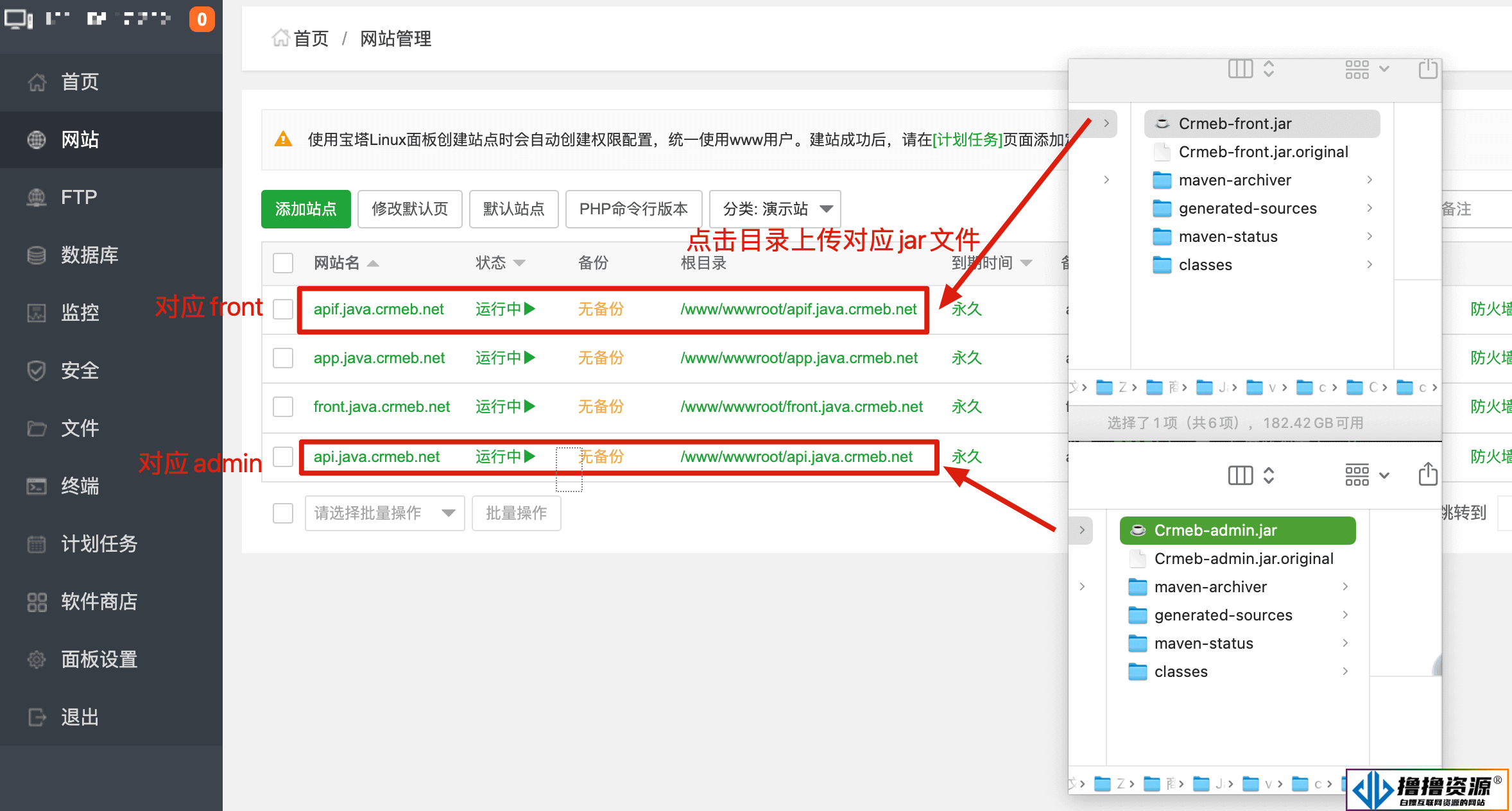
Task: Click column view icon in lower Finder window
Action: point(1241,475)
